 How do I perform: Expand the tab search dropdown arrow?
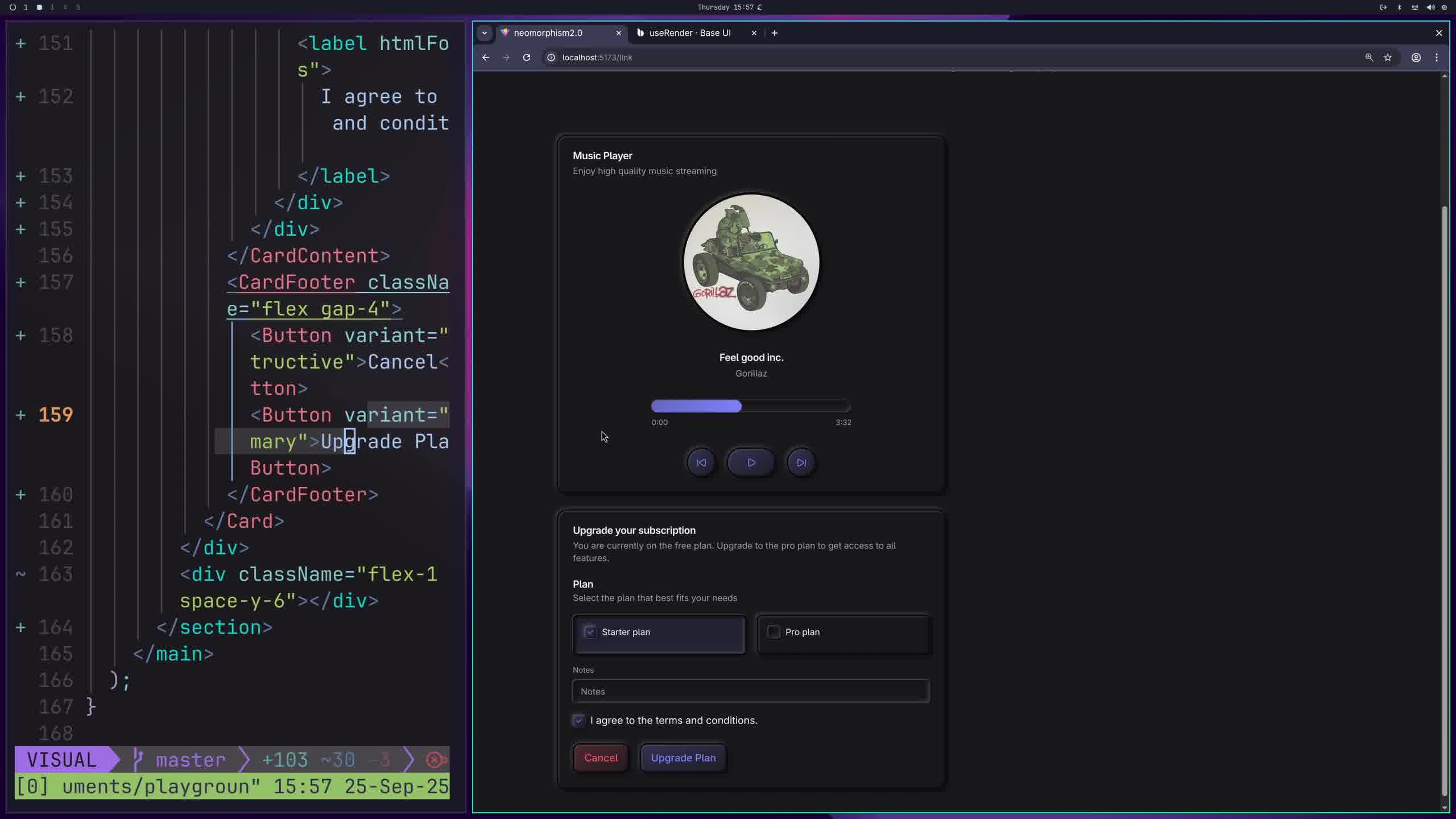click(x=485, y=33)
